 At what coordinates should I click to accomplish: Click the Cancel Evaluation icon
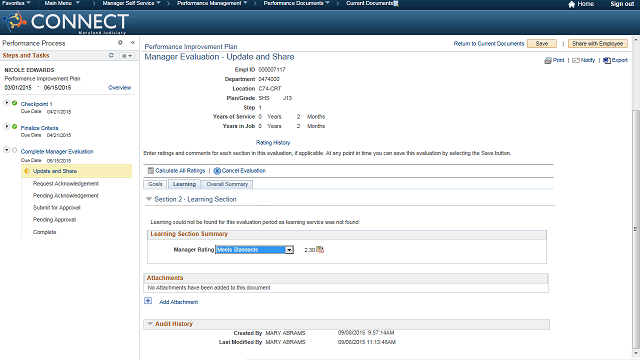click(217, 171)
